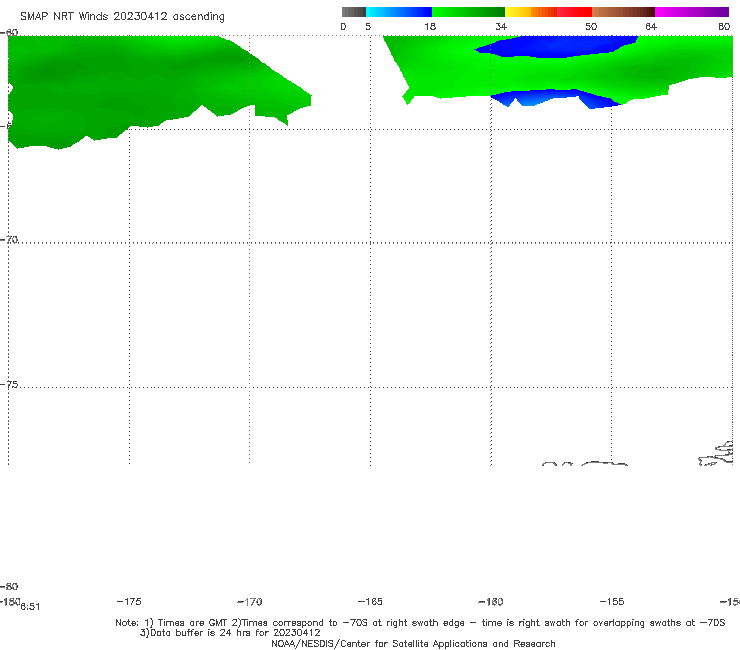Image resolution: width=740 pixels, height=650 pixels.
Task: Click the magenta-purple segment of the color bar
Action: pyautogui.click(x=692, y=12)
